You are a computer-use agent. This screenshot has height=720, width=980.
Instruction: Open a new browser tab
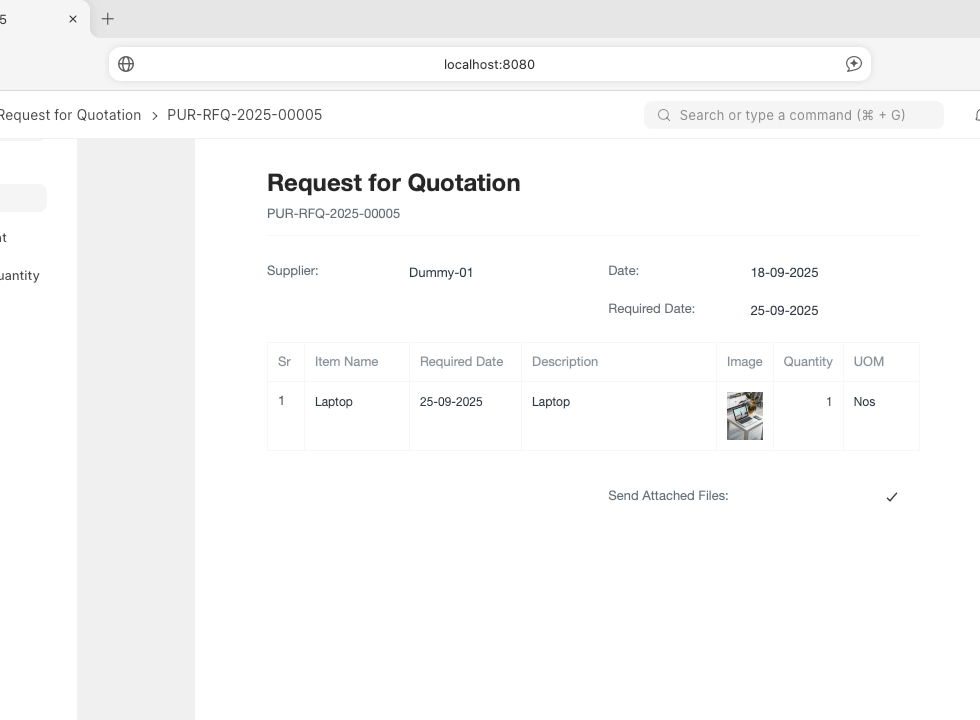point(108,19)
